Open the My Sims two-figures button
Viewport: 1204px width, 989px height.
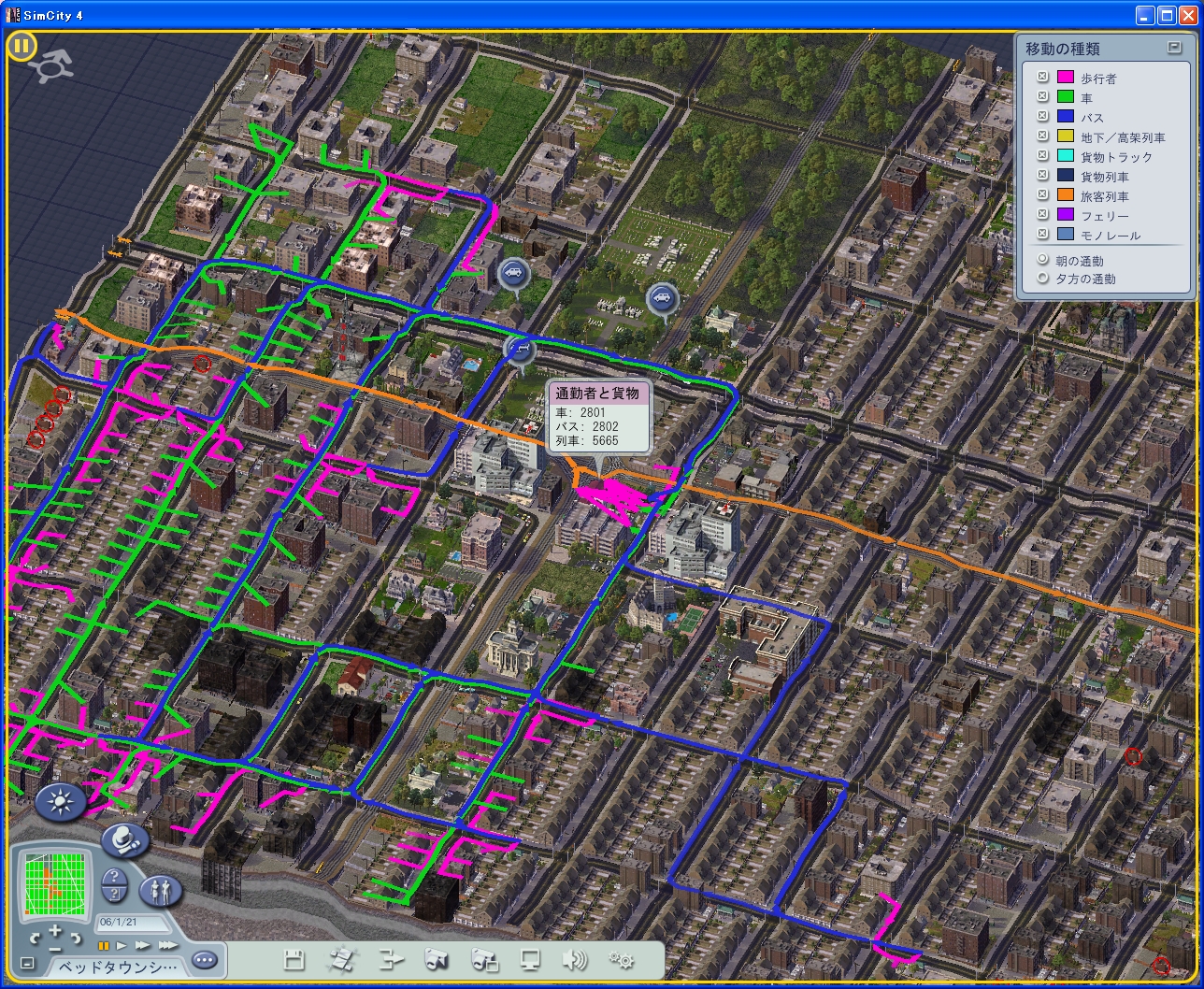point(160,890)
